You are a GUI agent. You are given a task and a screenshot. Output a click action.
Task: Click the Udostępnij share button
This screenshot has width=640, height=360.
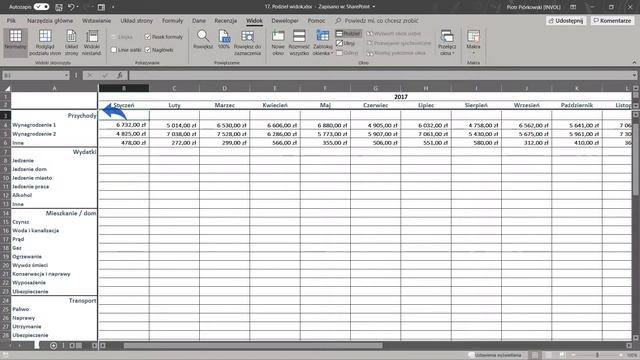coord(566,20)
